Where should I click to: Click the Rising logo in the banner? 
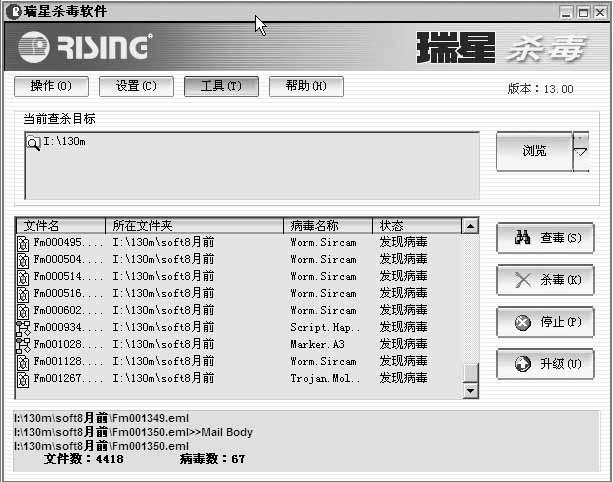(x=85, y=47)
